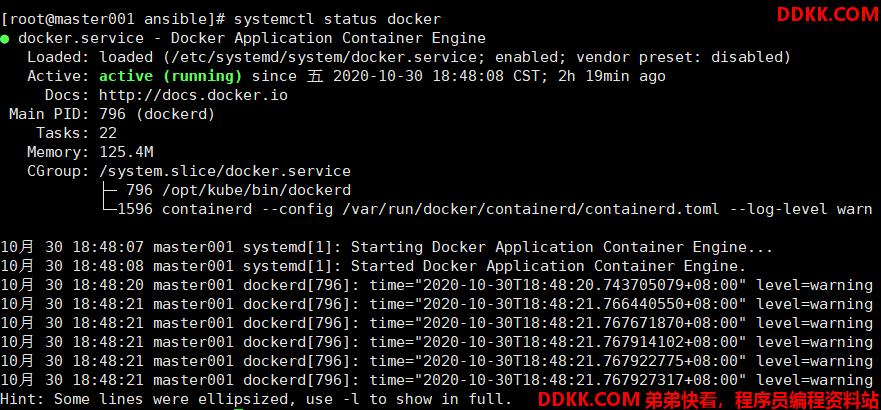
Task: Click the Memory value 125.4M
Action: tap(126, 152)
